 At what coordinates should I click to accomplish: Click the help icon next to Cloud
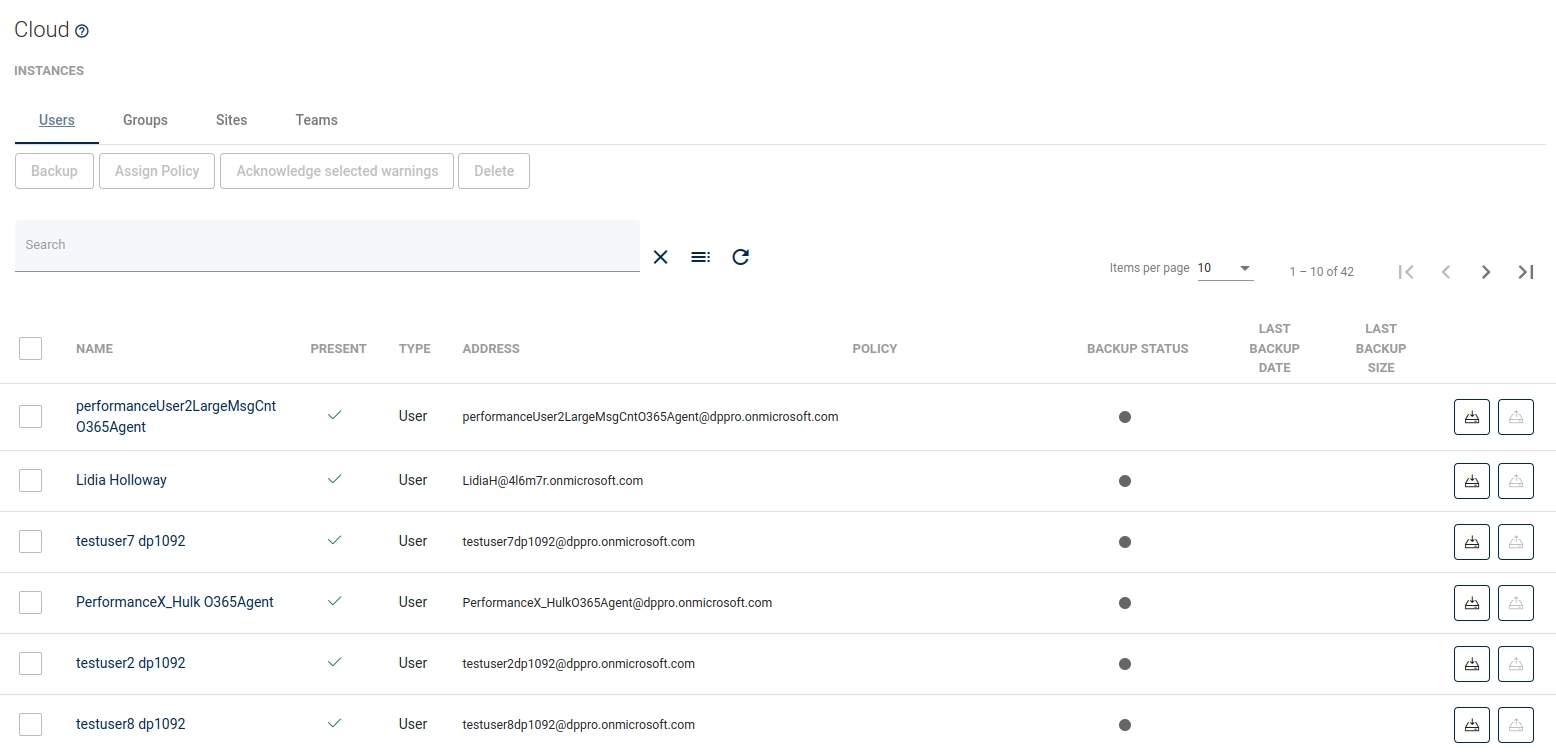pyautogui.click(x=82, y=31)
